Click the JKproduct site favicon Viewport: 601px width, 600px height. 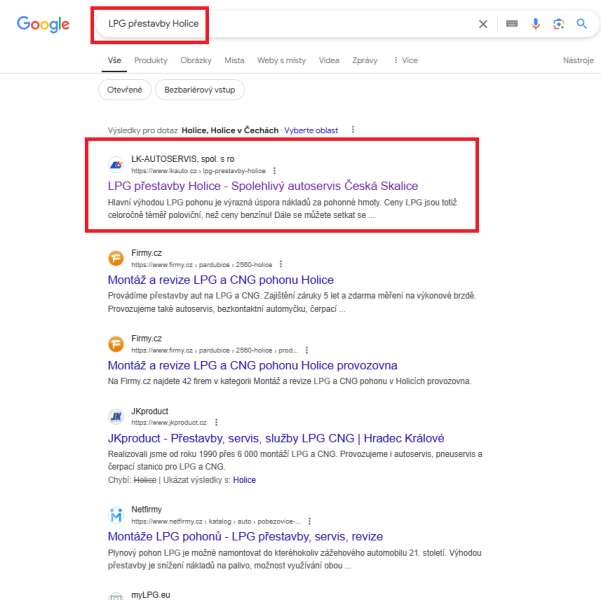tap(116, 416)
